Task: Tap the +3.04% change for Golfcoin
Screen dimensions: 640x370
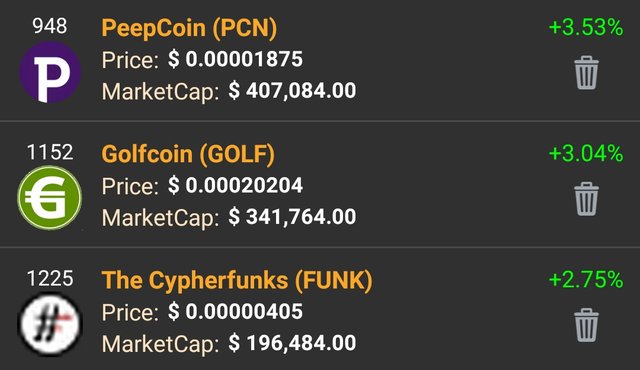Action: (586, 154)
